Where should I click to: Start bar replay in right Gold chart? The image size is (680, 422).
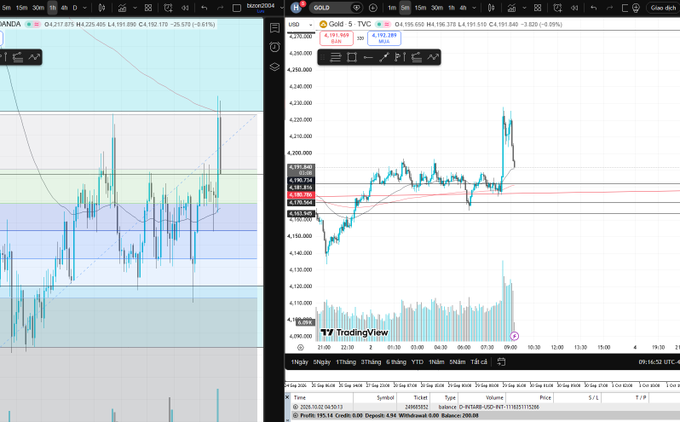point(575,8)
